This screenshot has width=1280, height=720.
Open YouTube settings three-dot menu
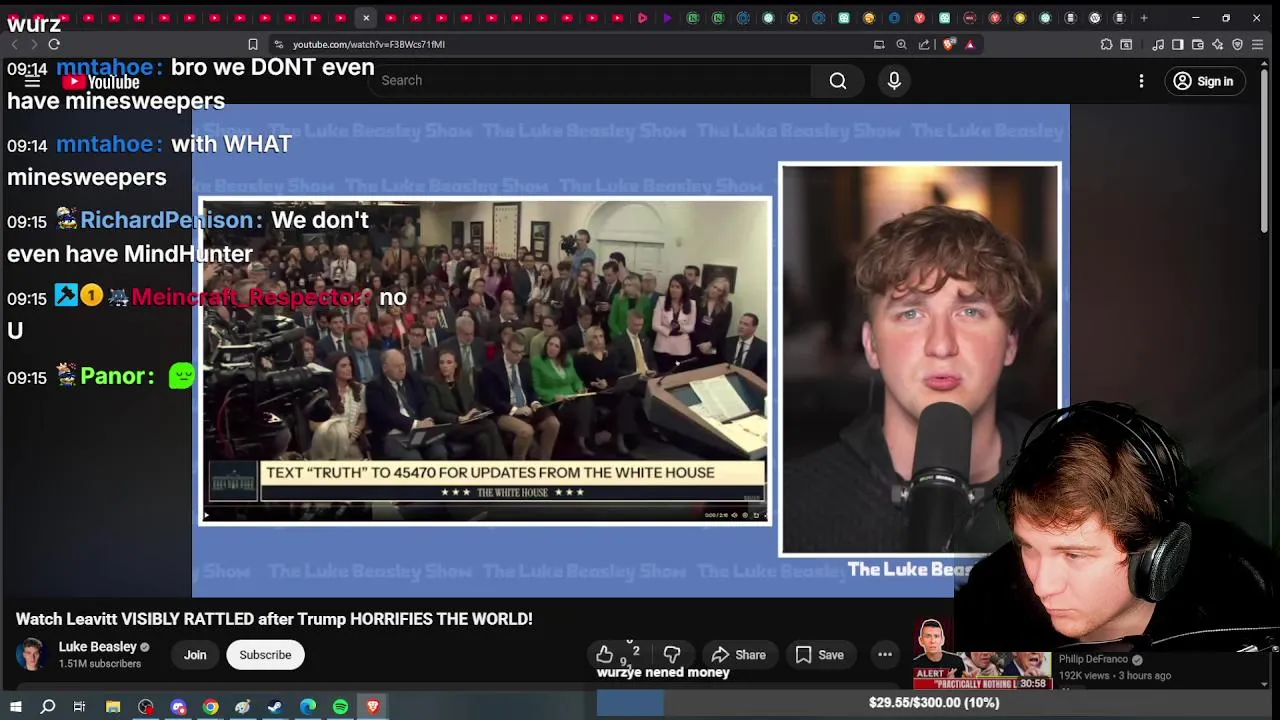pyautogui.click(x=1141, y=81)
